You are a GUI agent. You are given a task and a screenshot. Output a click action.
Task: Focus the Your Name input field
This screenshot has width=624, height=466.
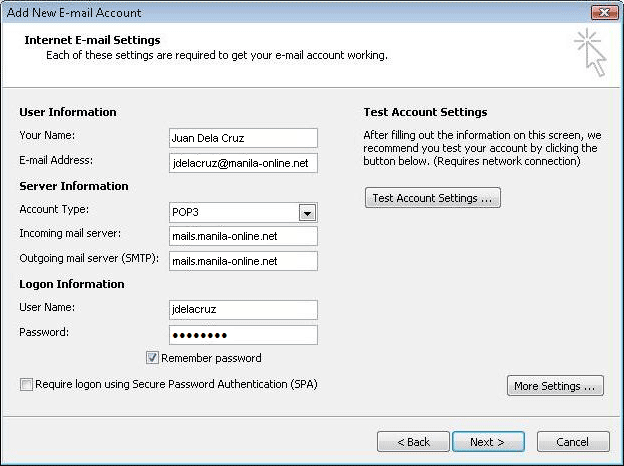[x=243, y=138]
